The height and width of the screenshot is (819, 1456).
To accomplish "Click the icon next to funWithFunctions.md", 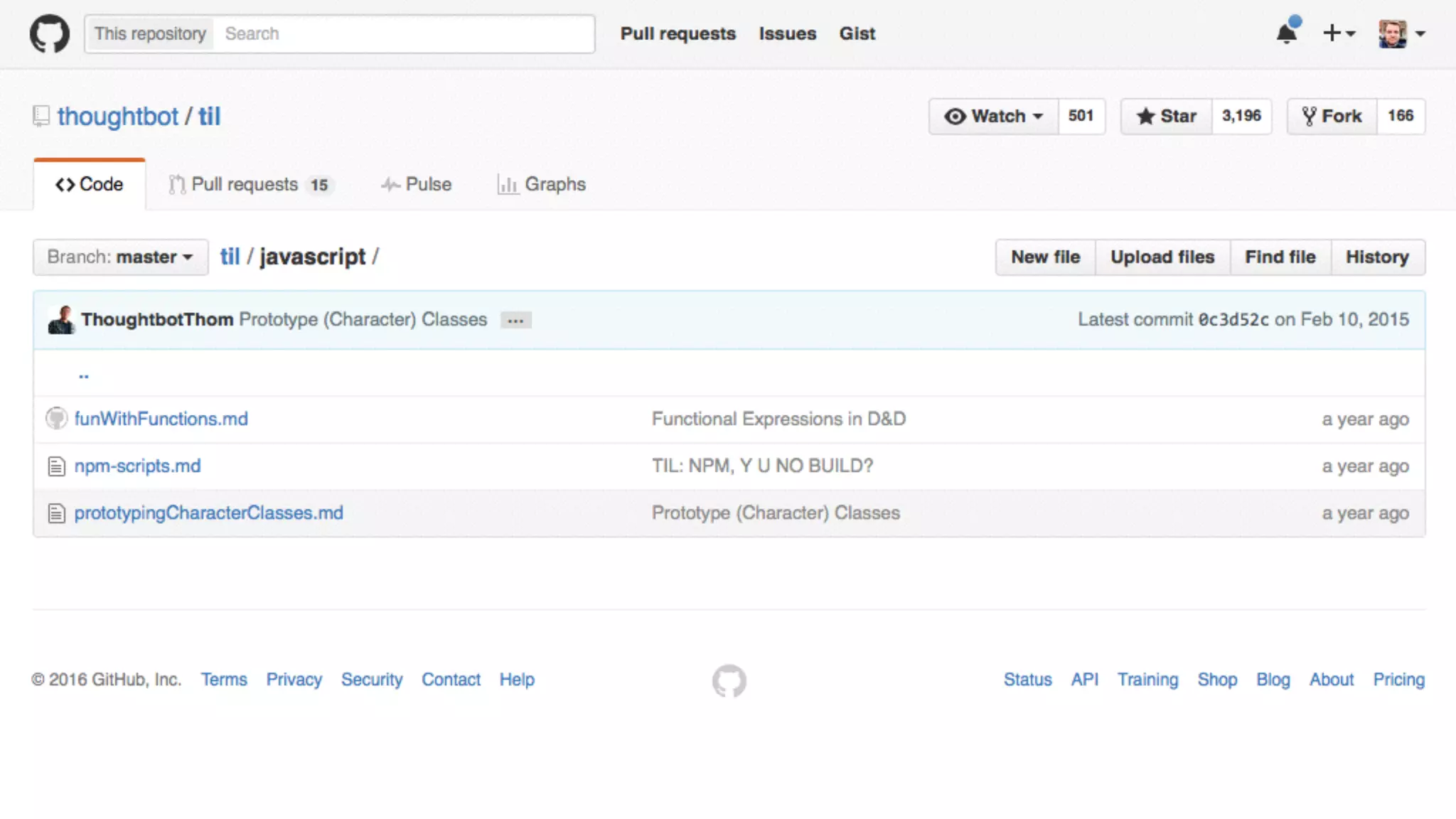I will coord(56,419).
